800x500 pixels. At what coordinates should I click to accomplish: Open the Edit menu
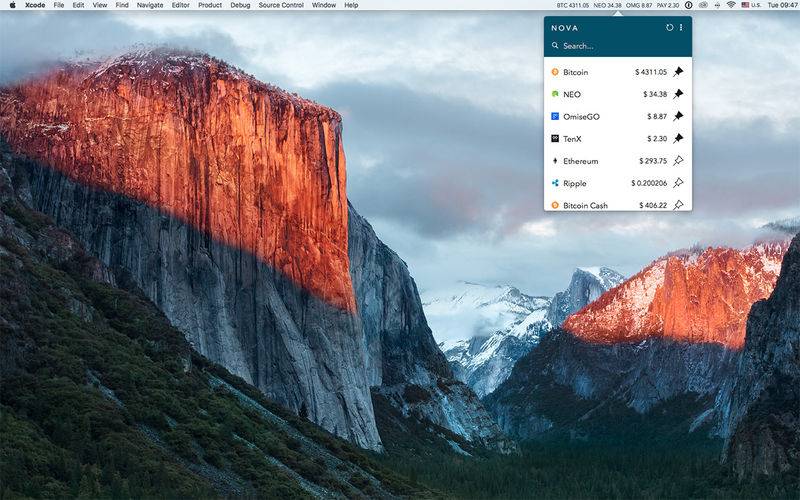[x=78, y=5]
